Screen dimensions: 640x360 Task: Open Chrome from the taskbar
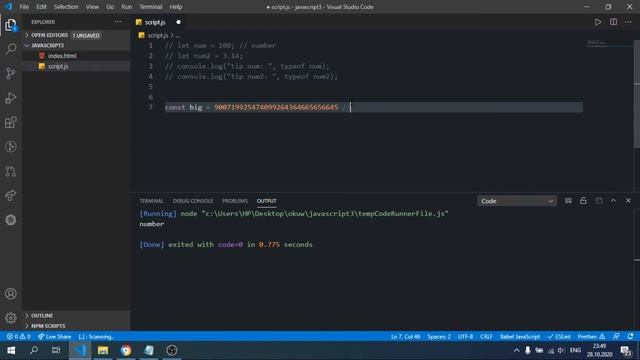click(x=126, y=350)
